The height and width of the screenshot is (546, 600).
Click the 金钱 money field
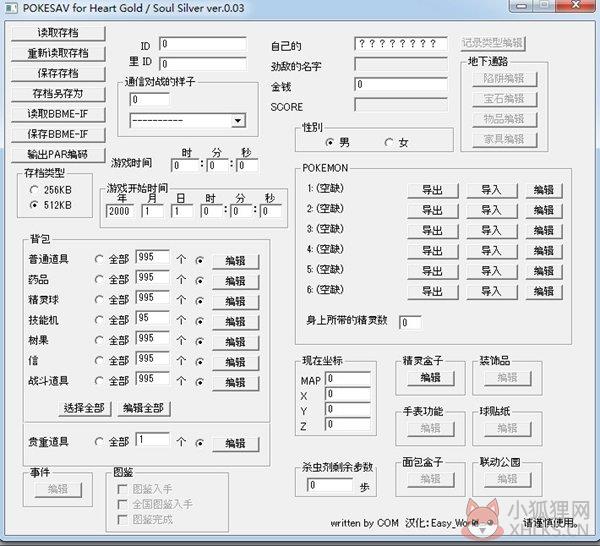401,84
